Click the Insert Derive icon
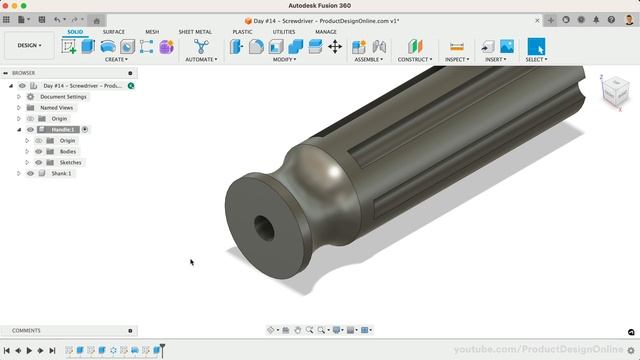 487,47
